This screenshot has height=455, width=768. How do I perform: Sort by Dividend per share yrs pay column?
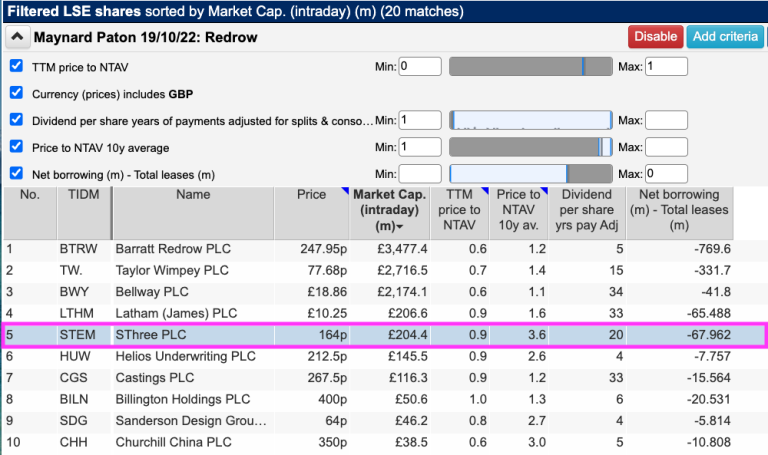point(587,213)
